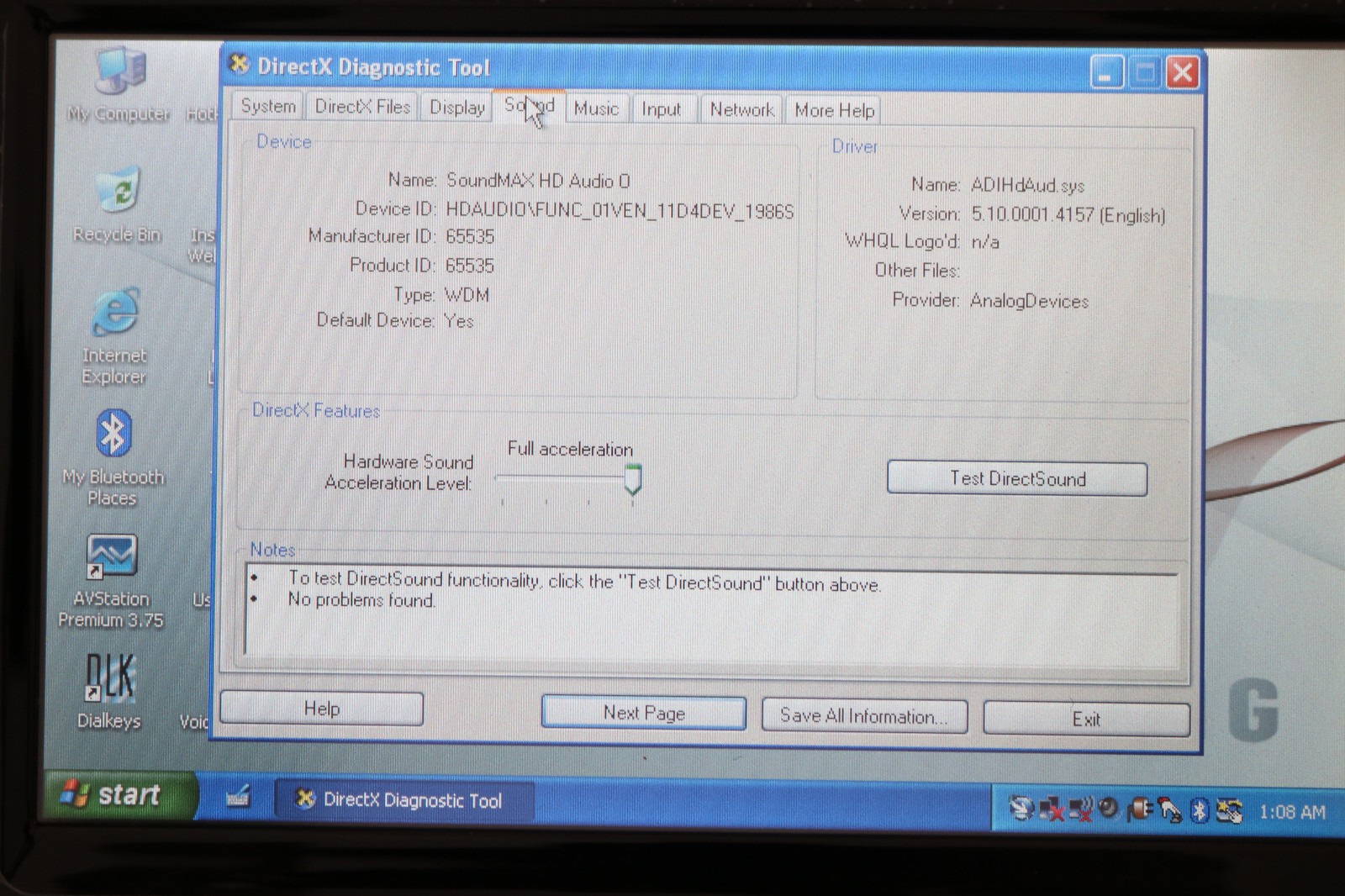Open My Bluetooth Places desktop icon
This screenshot has width=1345, height=896.
[x=113, y=458]
